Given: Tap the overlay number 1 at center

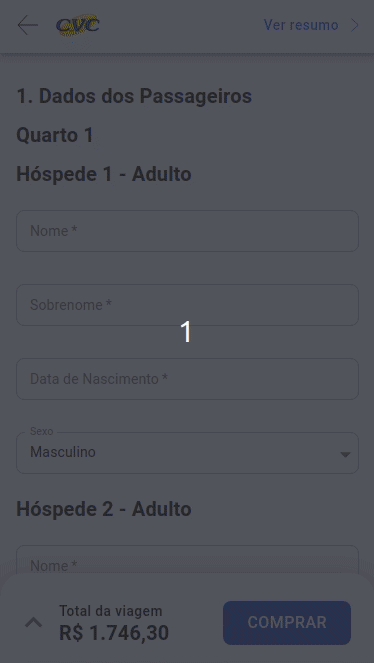Looking at the screenshot, I should point(186,332).
